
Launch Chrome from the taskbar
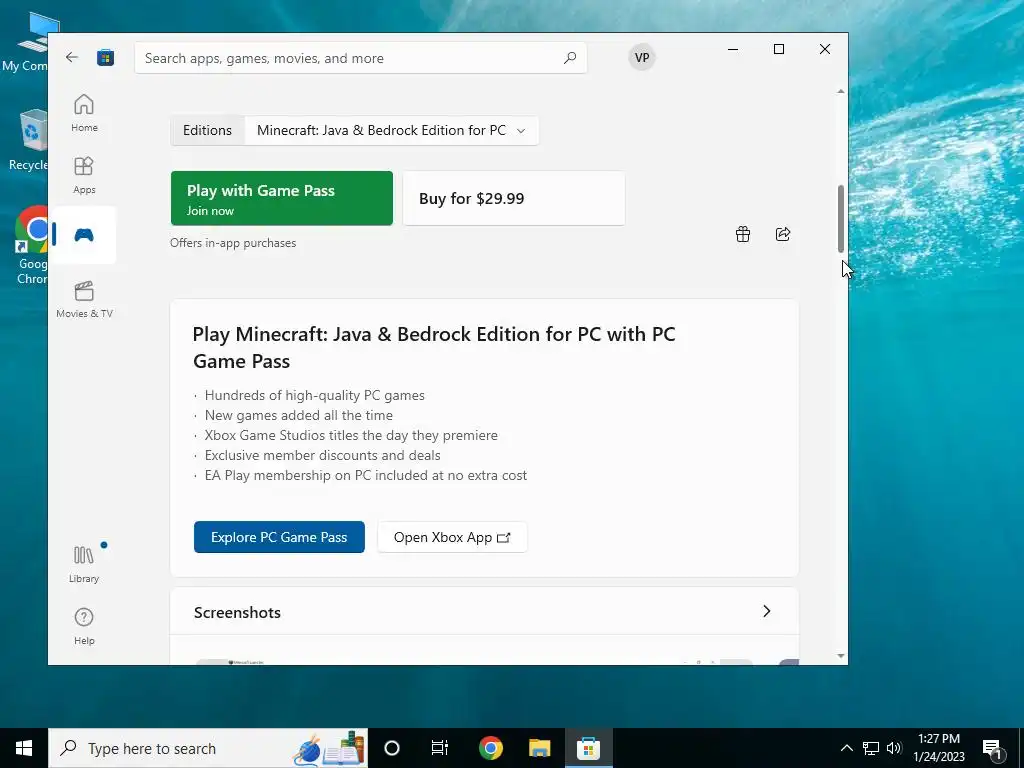coord(490,748)
